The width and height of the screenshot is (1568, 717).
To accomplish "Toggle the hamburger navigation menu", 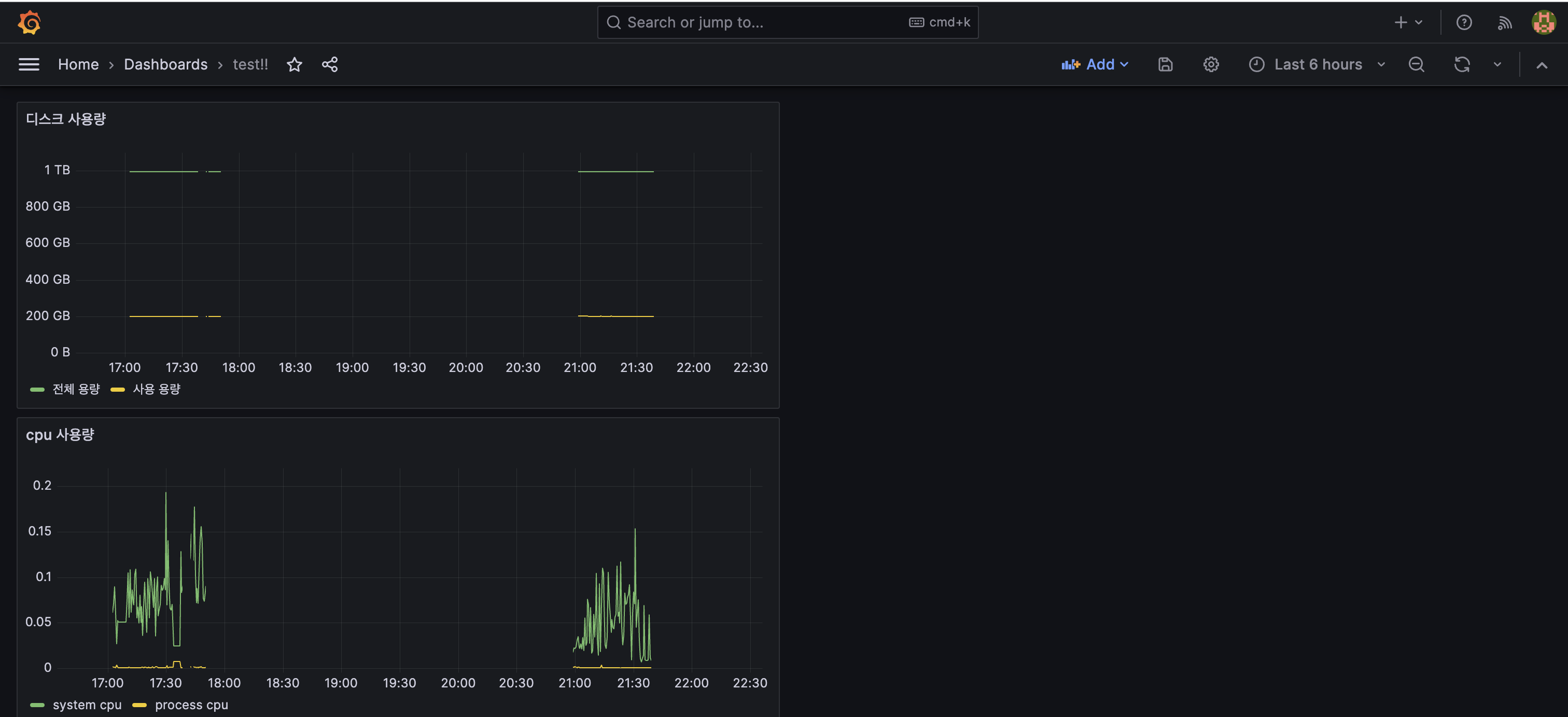I will pos(29,64).
